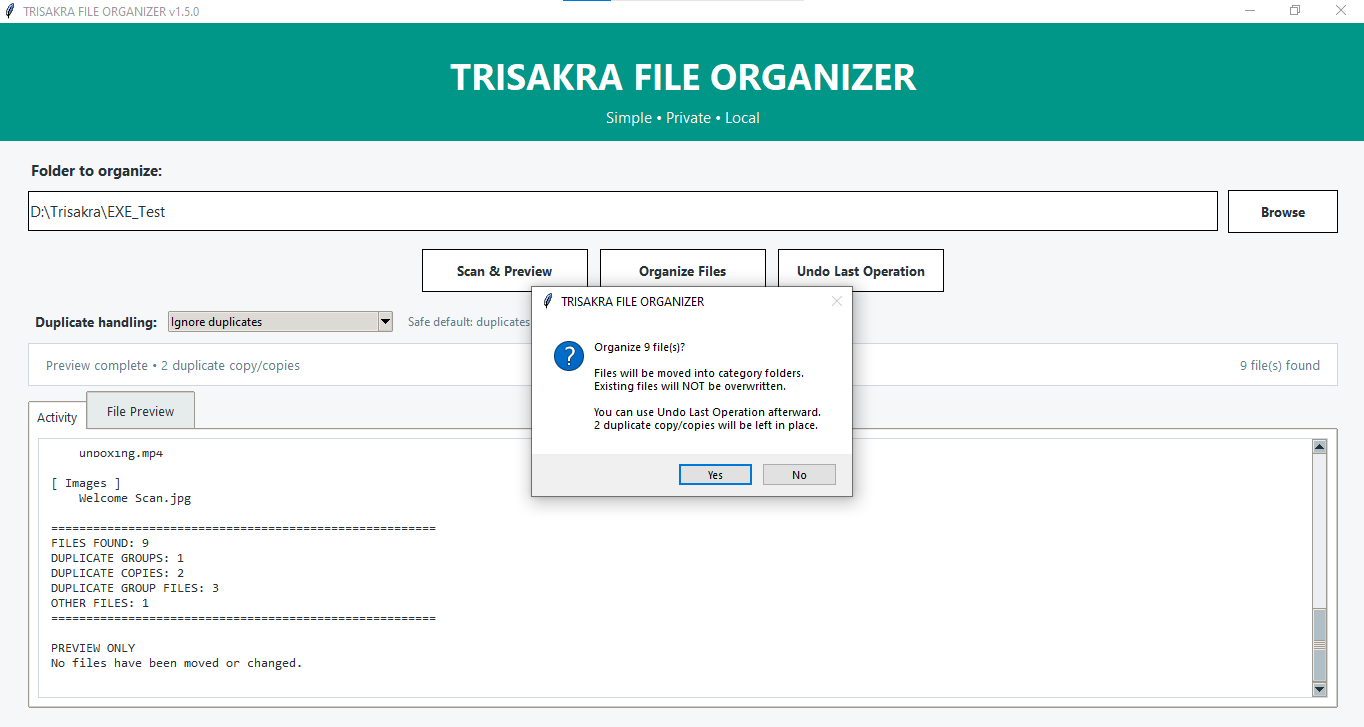This screenshot has width=1364, height=727.
Task: Click the "PREVIEW ONLY" log line
Action: 93,648
